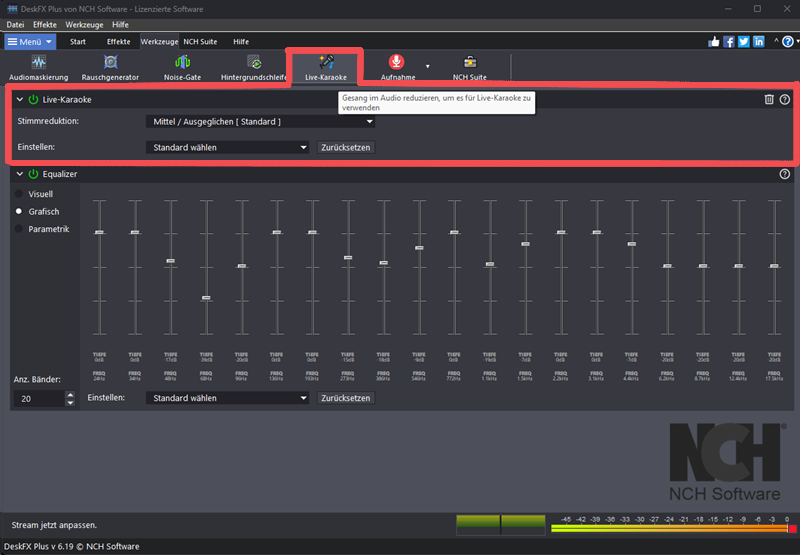Click the 546Hz band slider handle
The image size is (800, 555).
[419, 248]
